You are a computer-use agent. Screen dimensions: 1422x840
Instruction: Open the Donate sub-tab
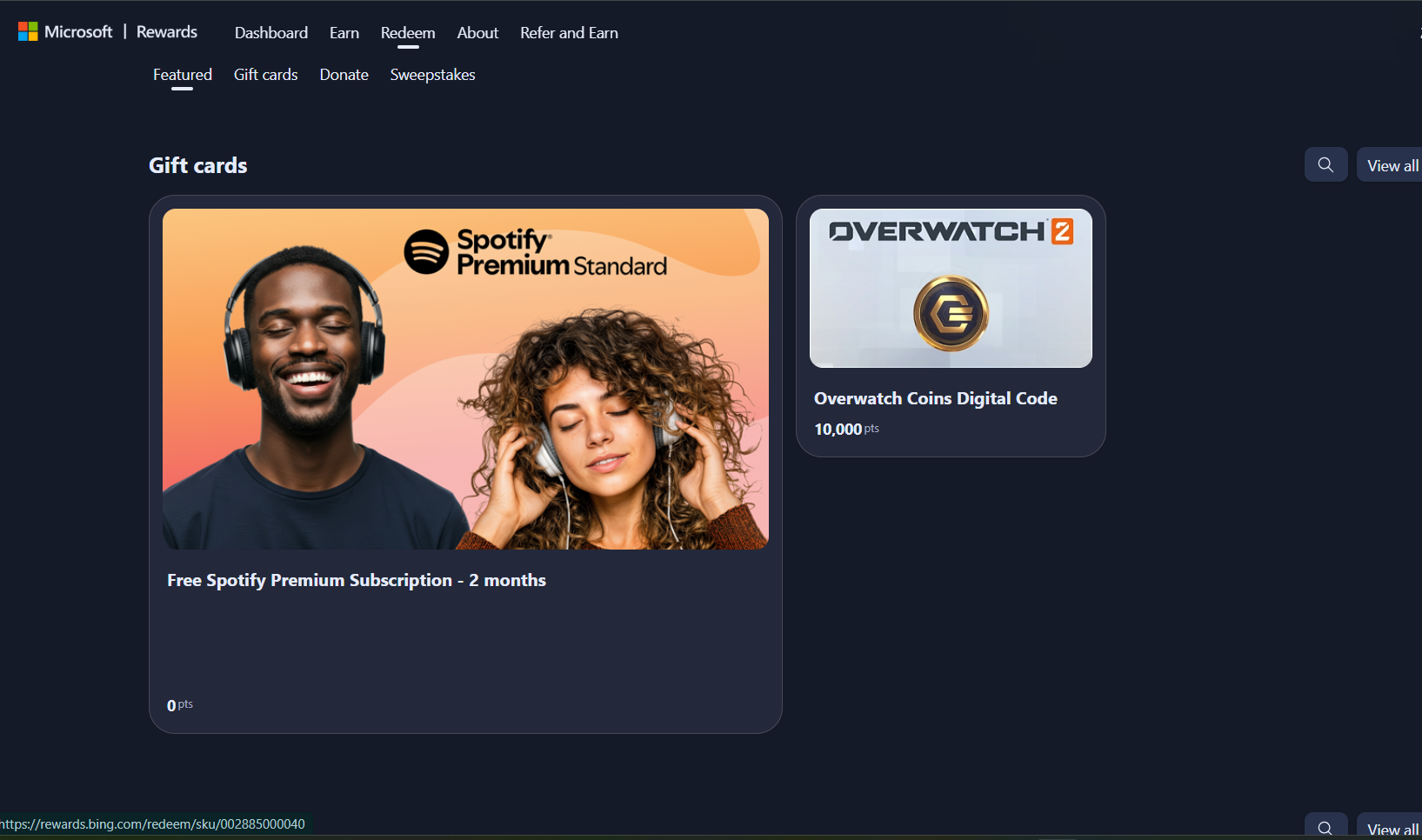(x=344, y=75)
